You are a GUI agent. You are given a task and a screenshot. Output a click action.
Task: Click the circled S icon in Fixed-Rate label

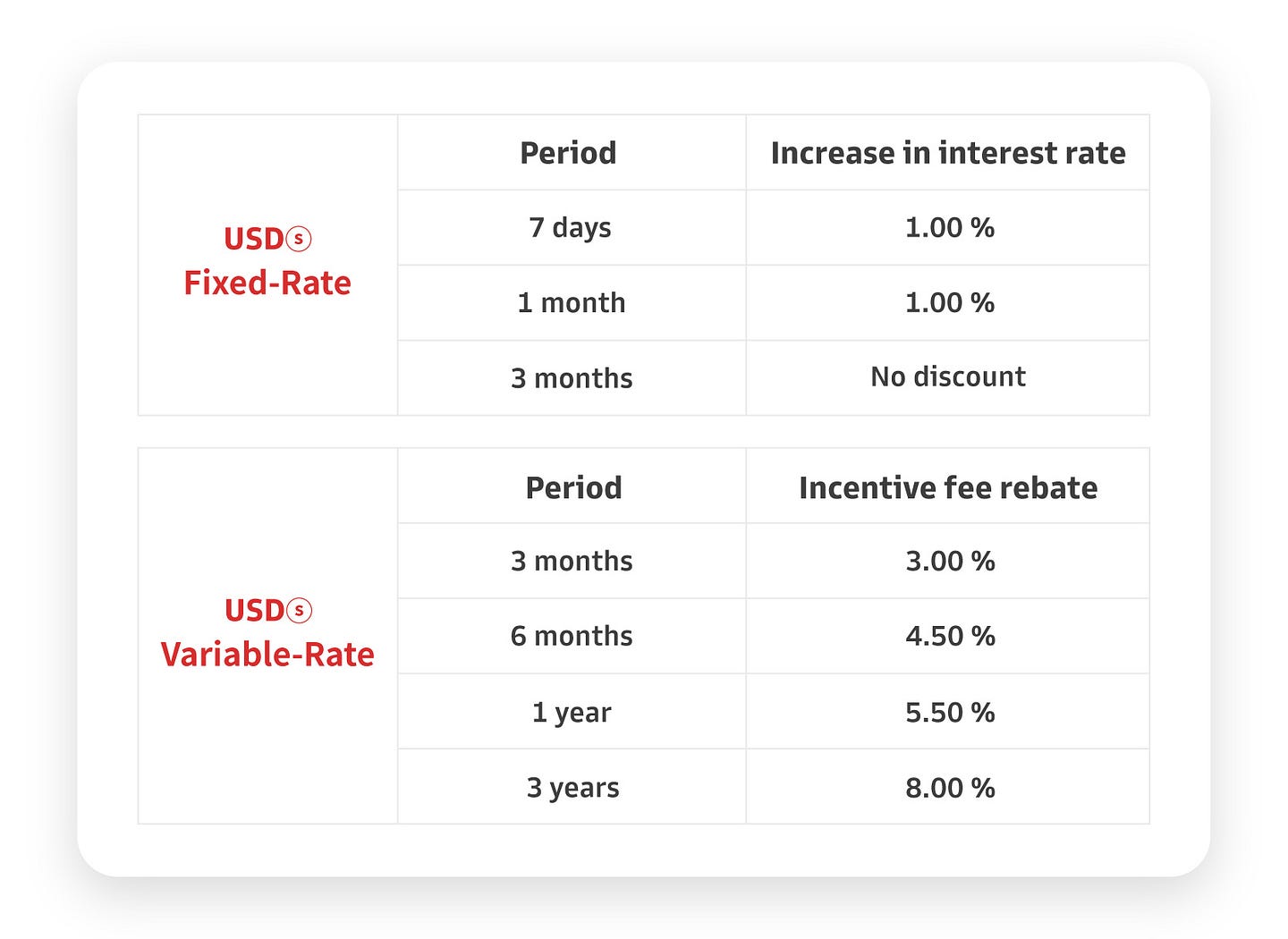[x=299, y=239]
